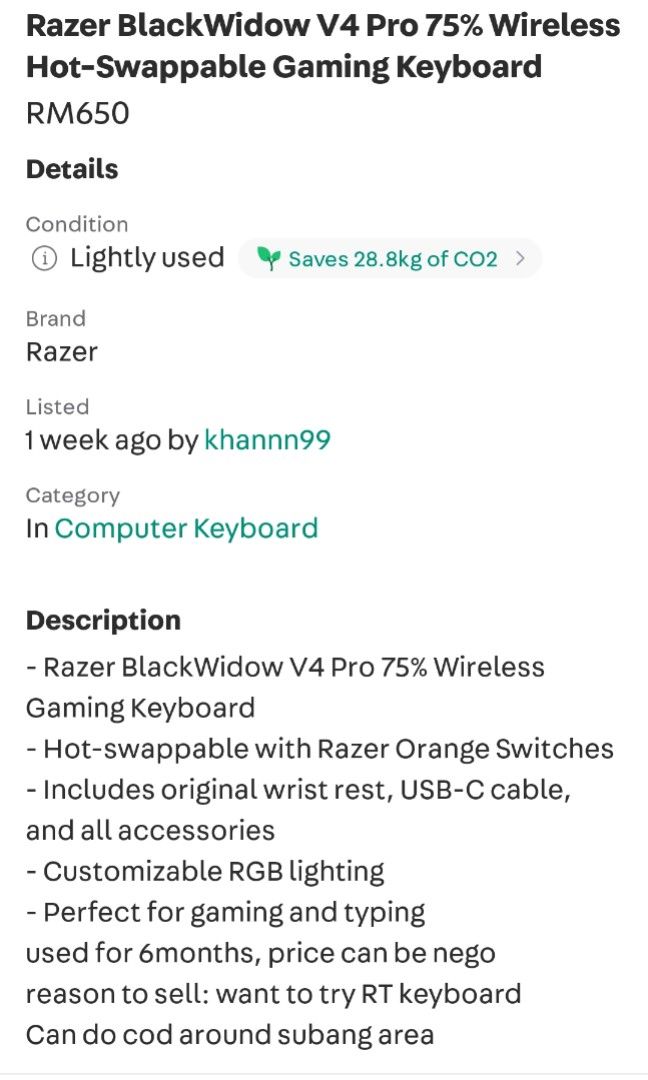
Task: Click the reason to sell line
Action: click(x=273, y=995)
